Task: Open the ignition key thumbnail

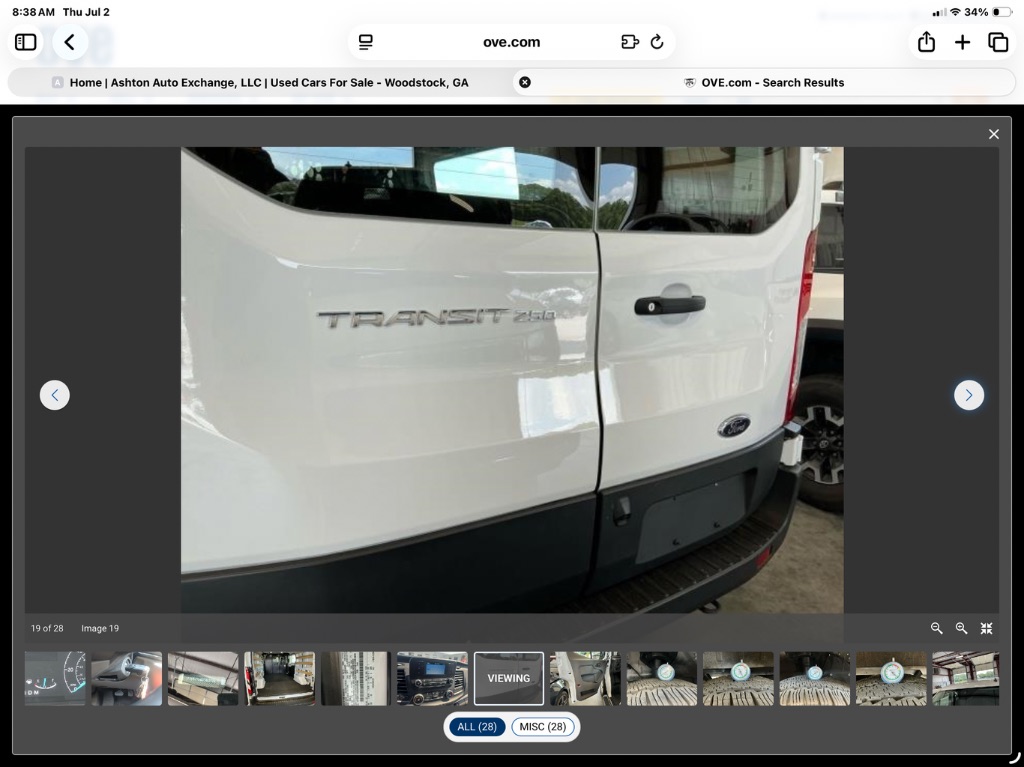Action: [127, 678]
